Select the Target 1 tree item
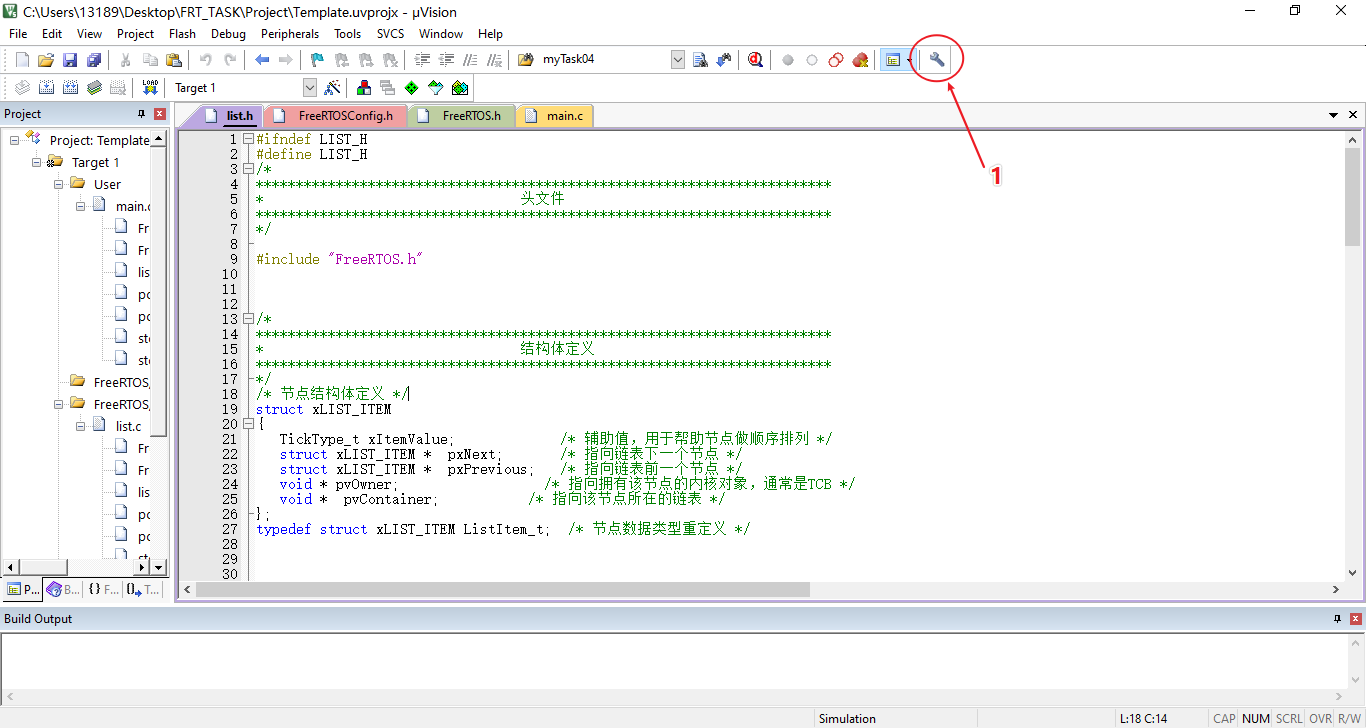The width and height of the screenshot is (1366, 728). pos(95,162)
